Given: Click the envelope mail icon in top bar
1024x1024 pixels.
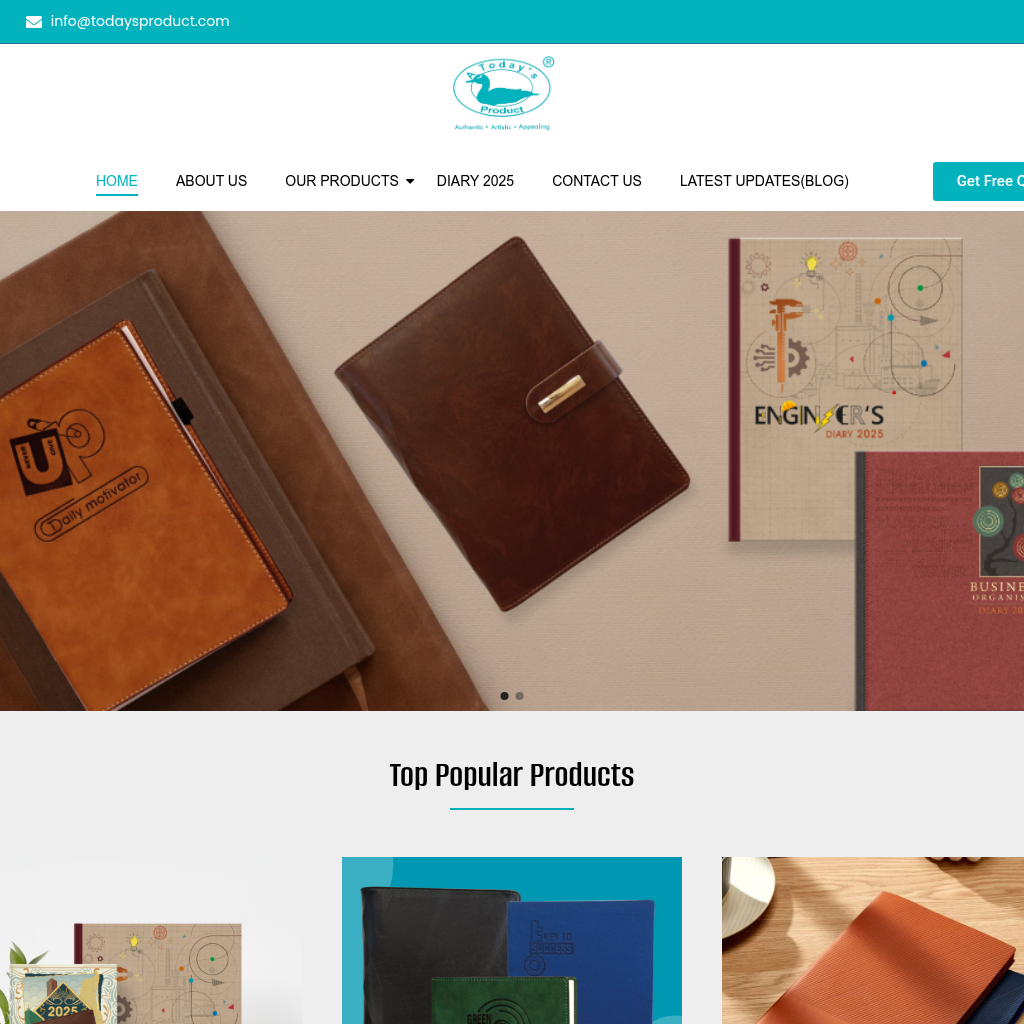Looking at the screenshot, I should tap(34, 22).
